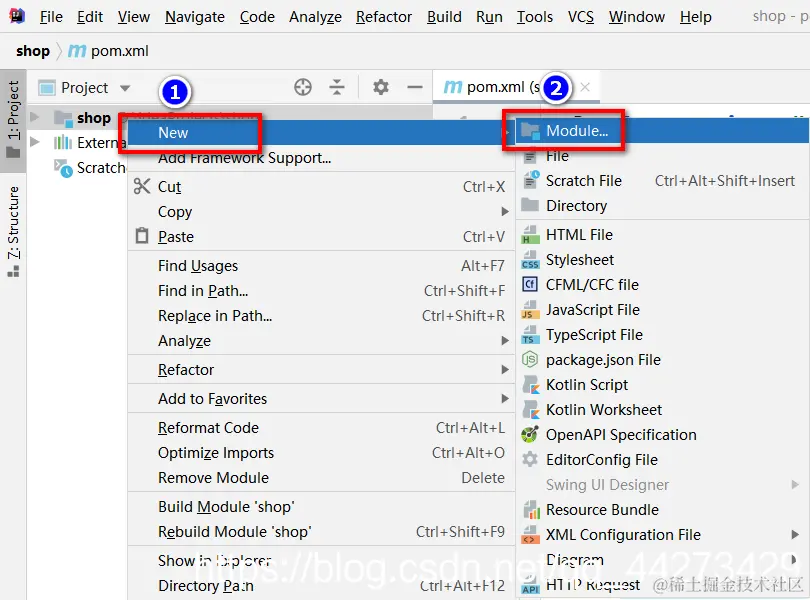Click the collapse all icon in Project panel

click(337, 87)
